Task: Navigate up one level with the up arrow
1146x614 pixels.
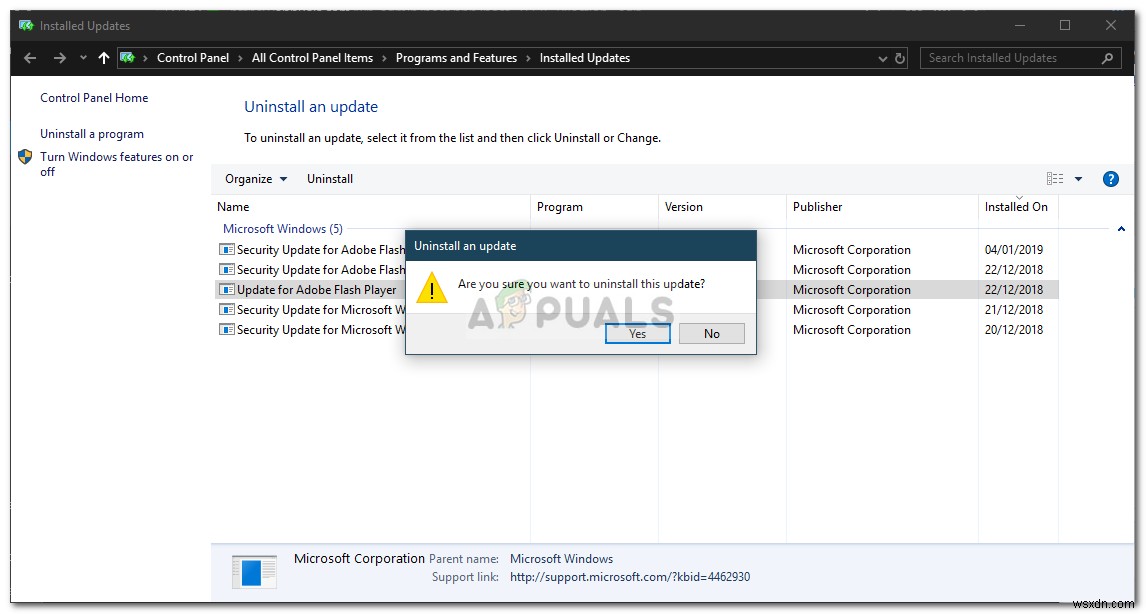Action: 103,58
